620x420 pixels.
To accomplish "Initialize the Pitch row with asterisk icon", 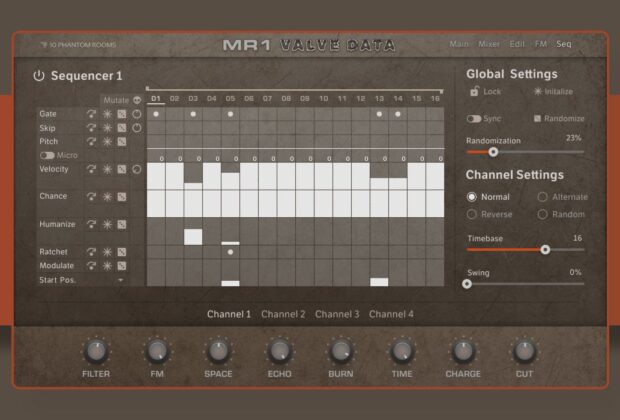I will tap(107, 142).
